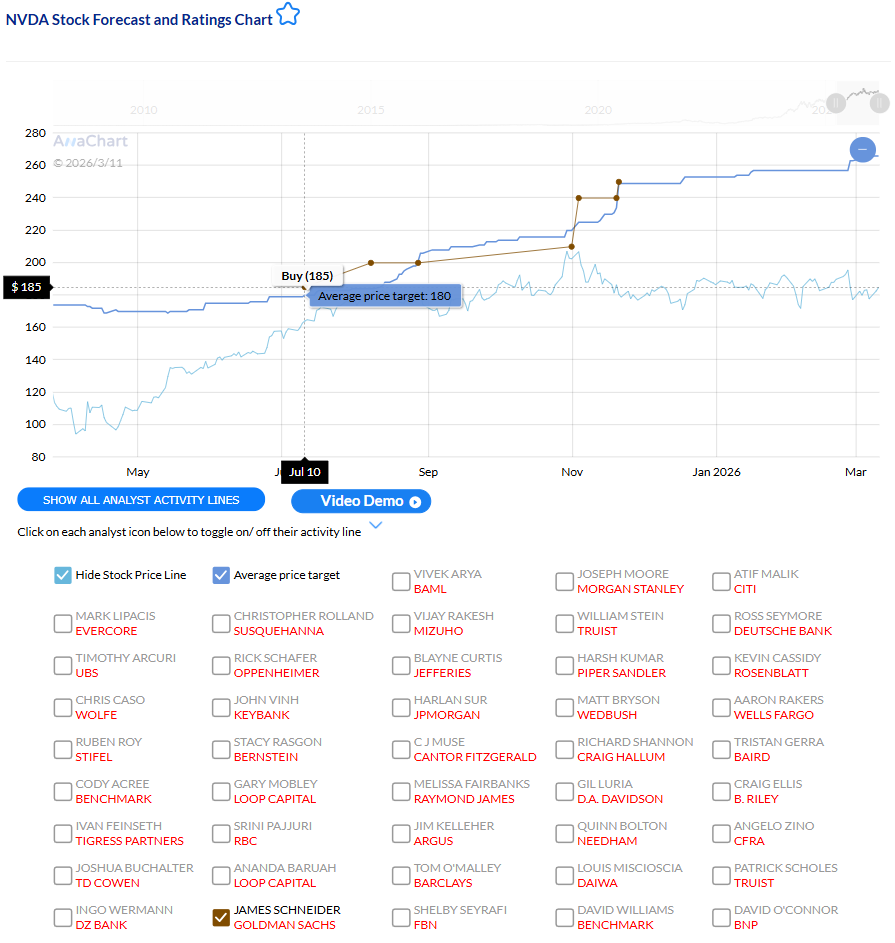
Task: Click SHOW ALL ANALYST ACTIVITY LINES
Action: tap(140, 499)
